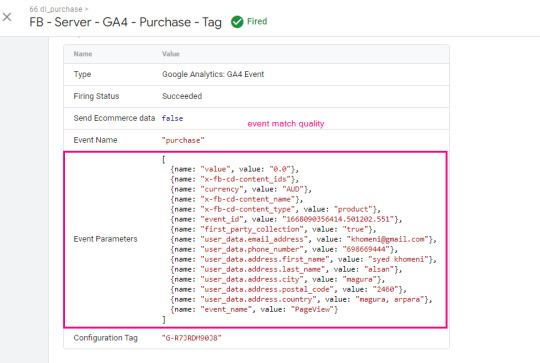The image size is (540, 363).
Task: Select the 'currency' parameter line with AUD
Action: pos(241,189)
